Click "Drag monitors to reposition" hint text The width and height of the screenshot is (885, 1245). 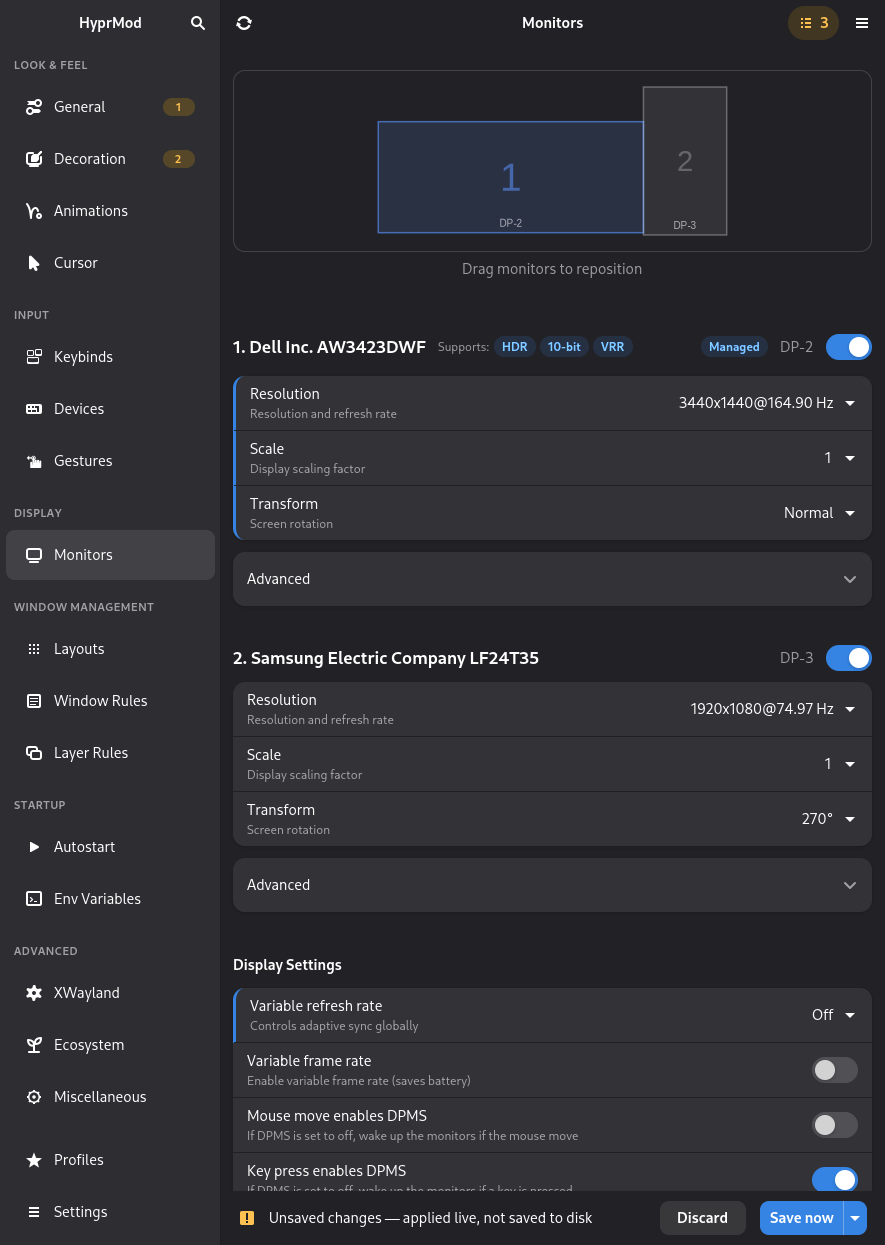pyautogui.click(x=552, y=269)
